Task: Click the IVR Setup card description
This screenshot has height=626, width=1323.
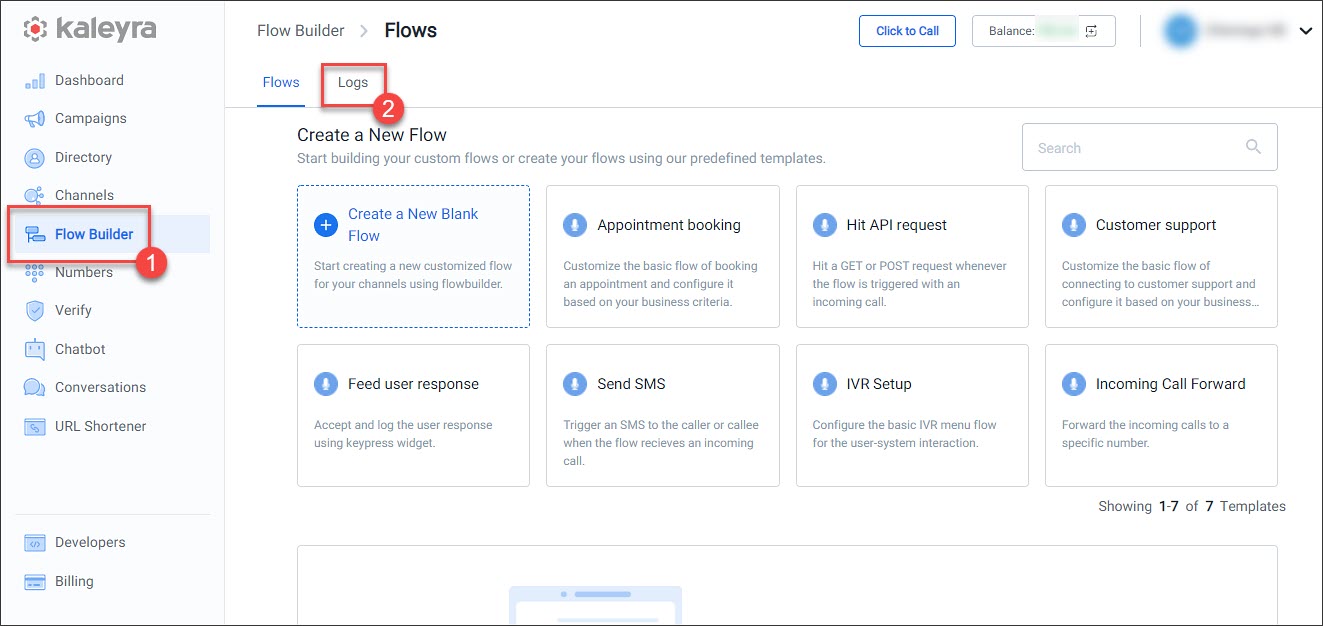Action: 905,434
